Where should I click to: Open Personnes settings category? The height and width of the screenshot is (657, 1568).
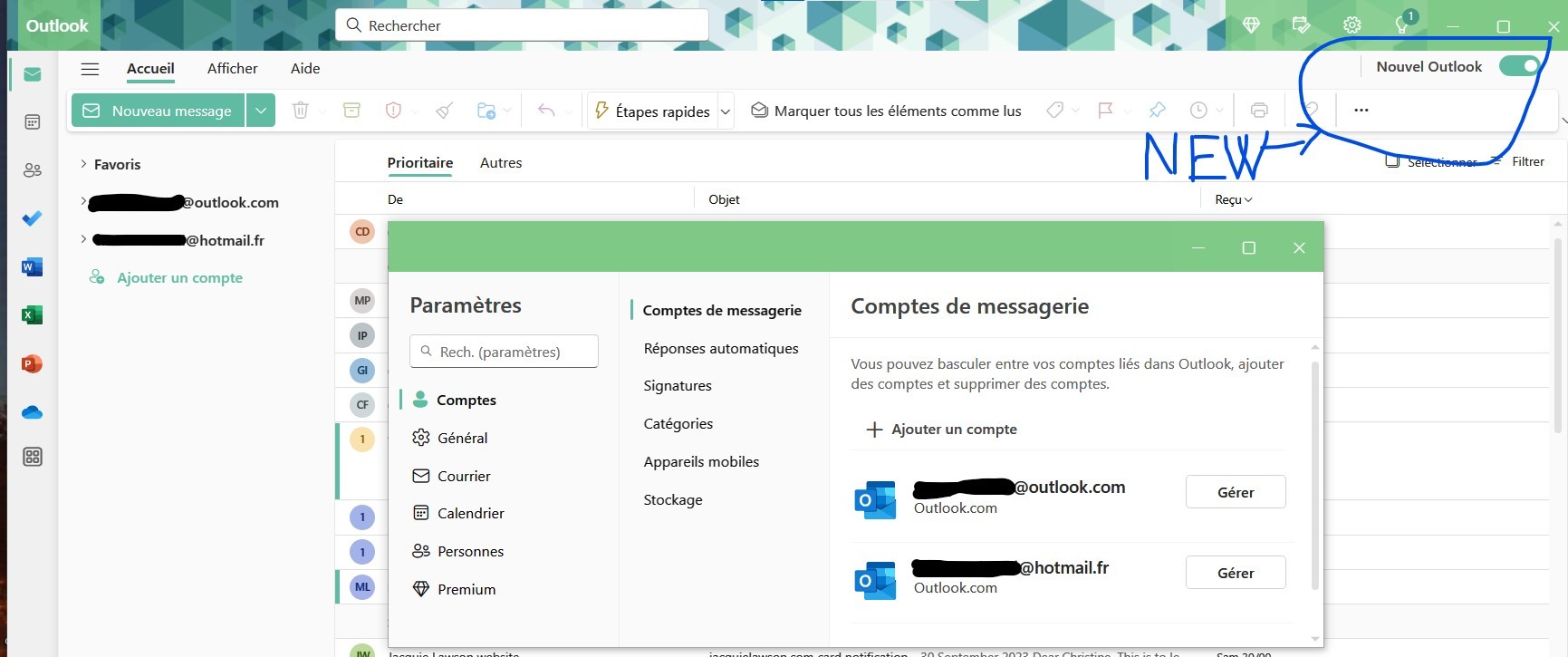[x=457, y=551]
